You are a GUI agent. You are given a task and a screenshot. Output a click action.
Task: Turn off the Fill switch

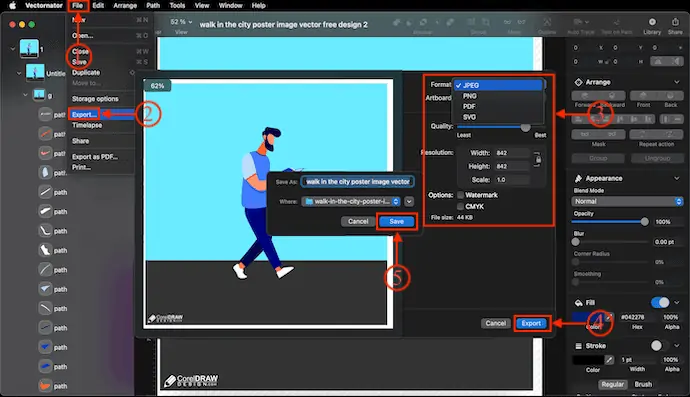(x=660, y=302)
